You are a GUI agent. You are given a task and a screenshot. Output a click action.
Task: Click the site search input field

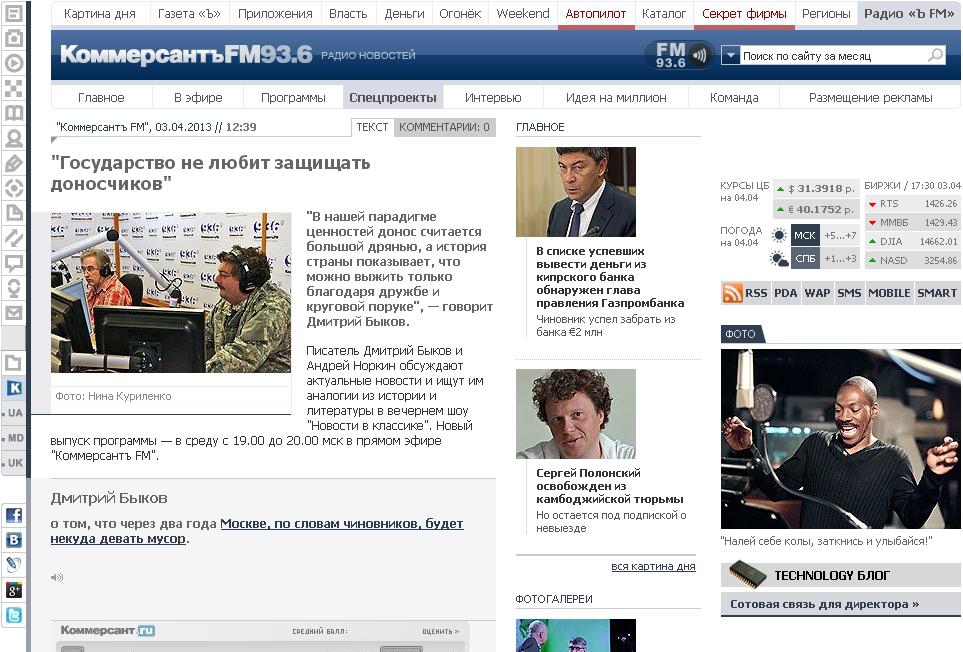pyautogui.click(x=834, y=56)
